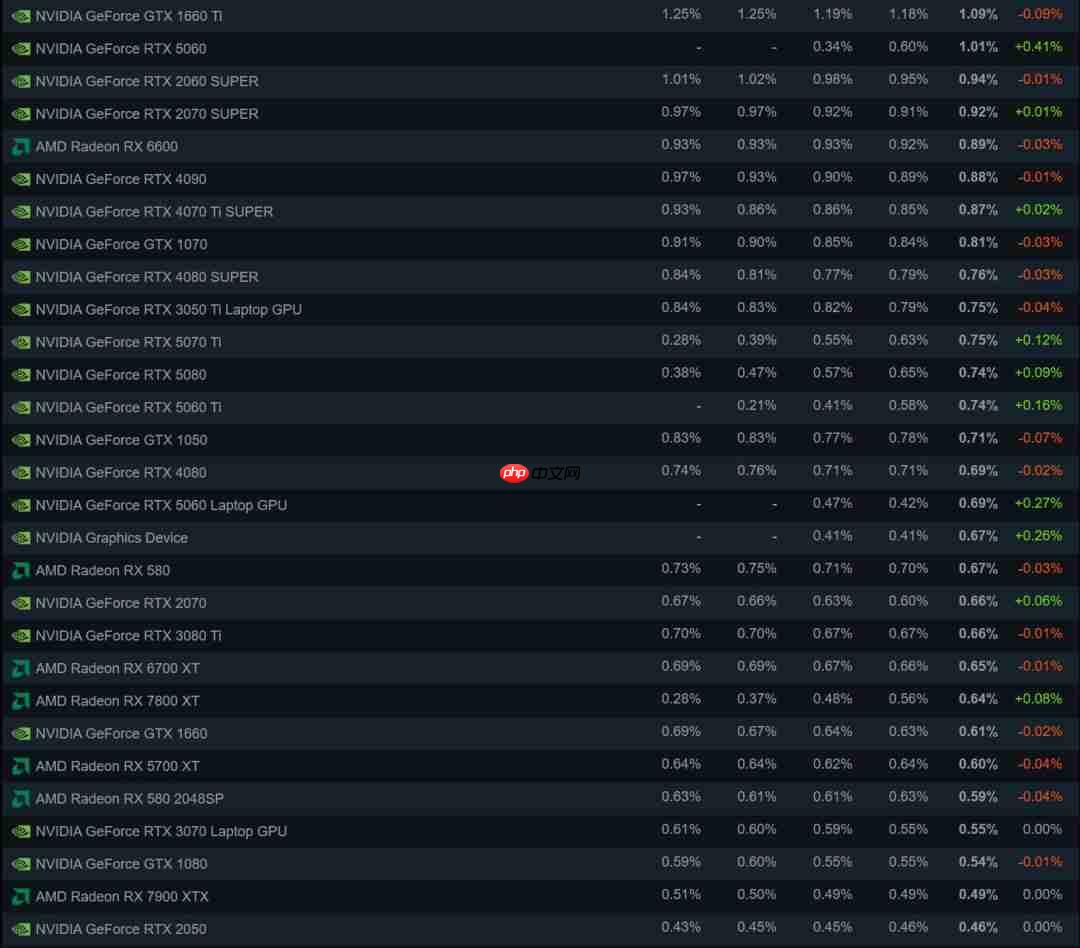Click the NVIDIA icon beside RTX 5070 Ti
The width and height of the screenshot is (1080, 948).
click(21, 342)
